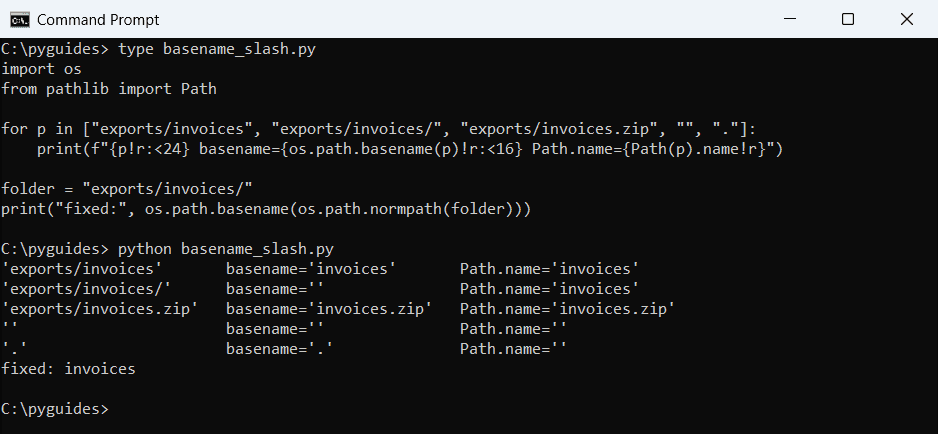Click the print("fixed:" normpath line
The height and width of the screenshot is (434, 938).
[x=266, y=209]
